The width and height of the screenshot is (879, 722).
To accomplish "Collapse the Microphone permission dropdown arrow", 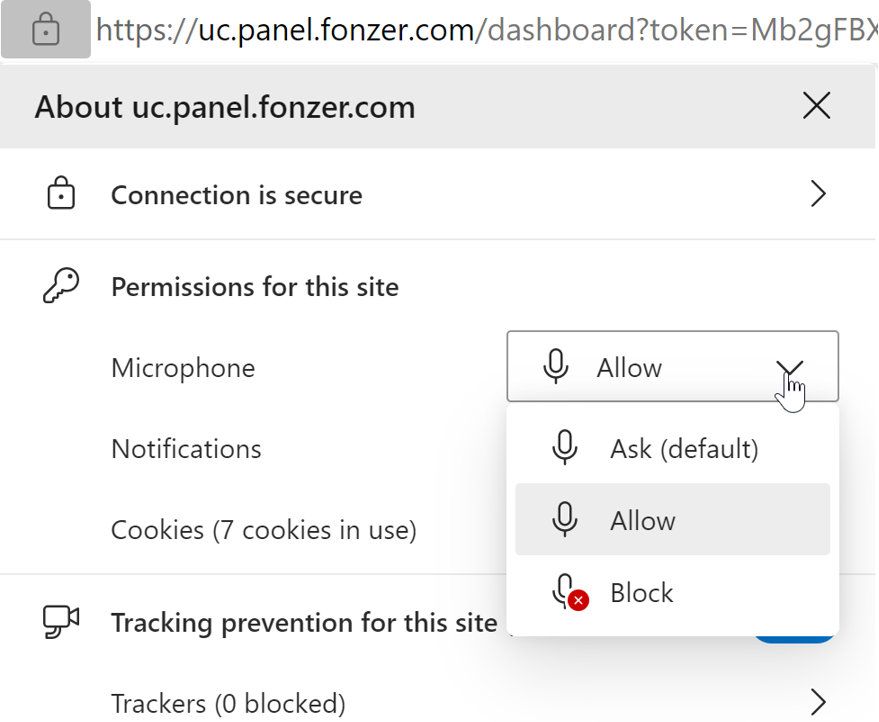I will tap(790, 367).
